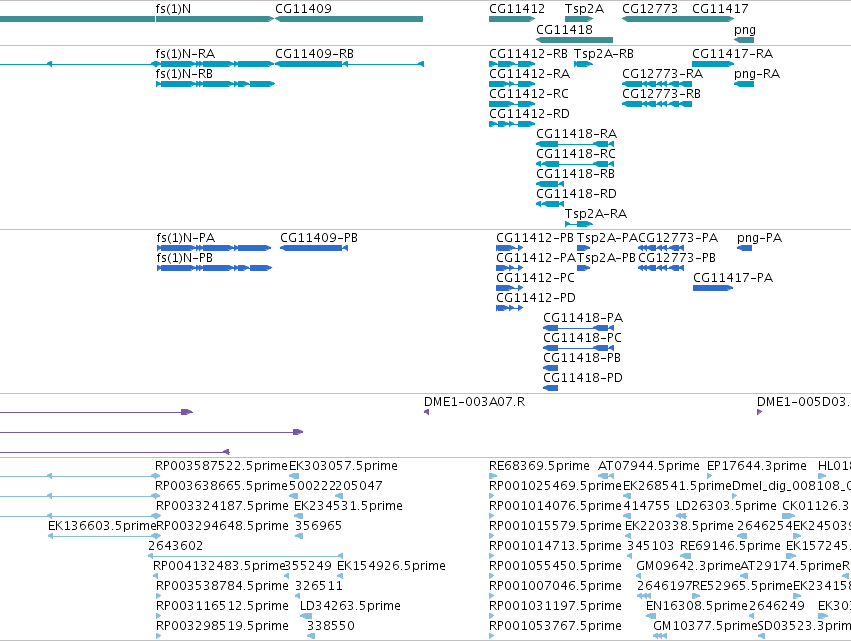Open protein Tsp2A-PA
The height and width of the screenshot is (641, 851).
coord(607,238)
